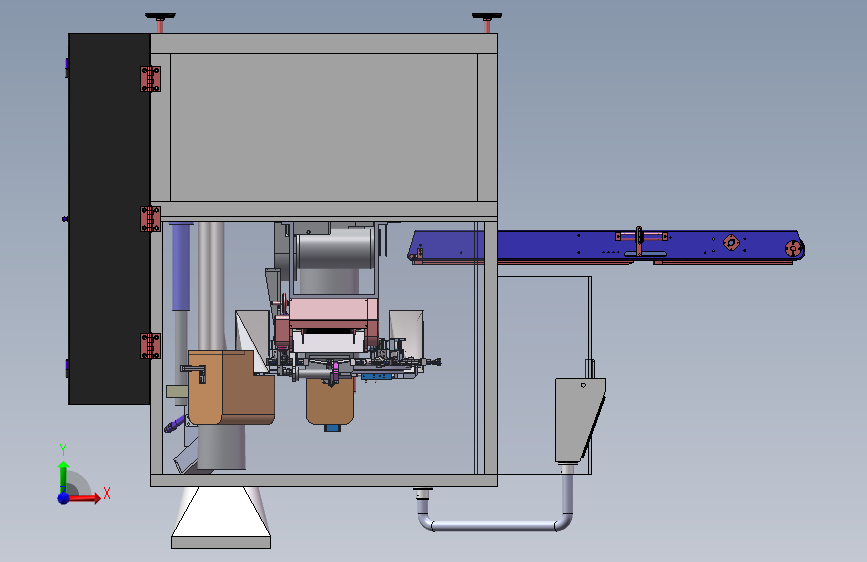This screenshot has height=562, width=867.
Task: Select the purple vertical column inside frame
Action: coord(181,267)
